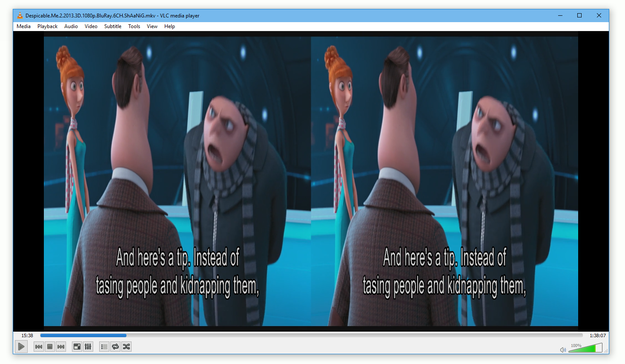Open the Tools menu

click(134, 26)
